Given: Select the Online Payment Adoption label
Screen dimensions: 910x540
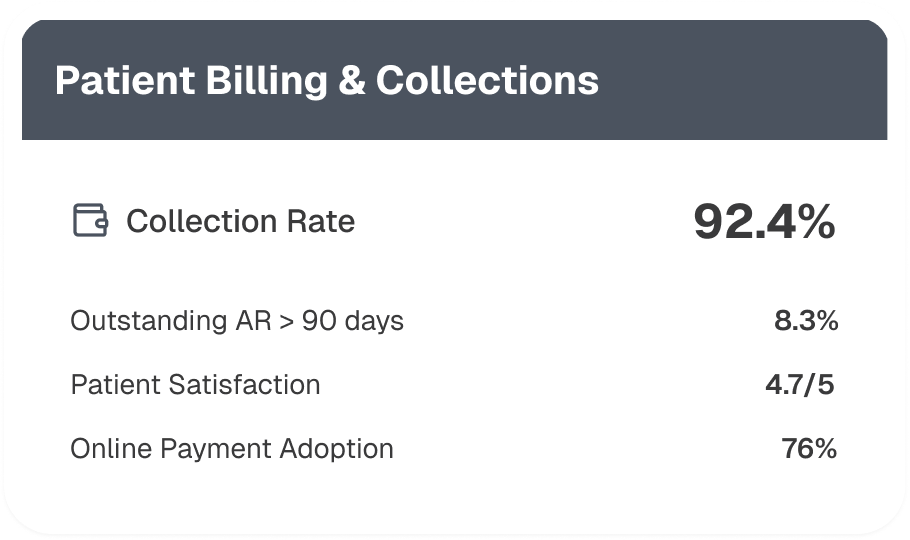Looking at the screenshot, I should (x=231, y=448).
